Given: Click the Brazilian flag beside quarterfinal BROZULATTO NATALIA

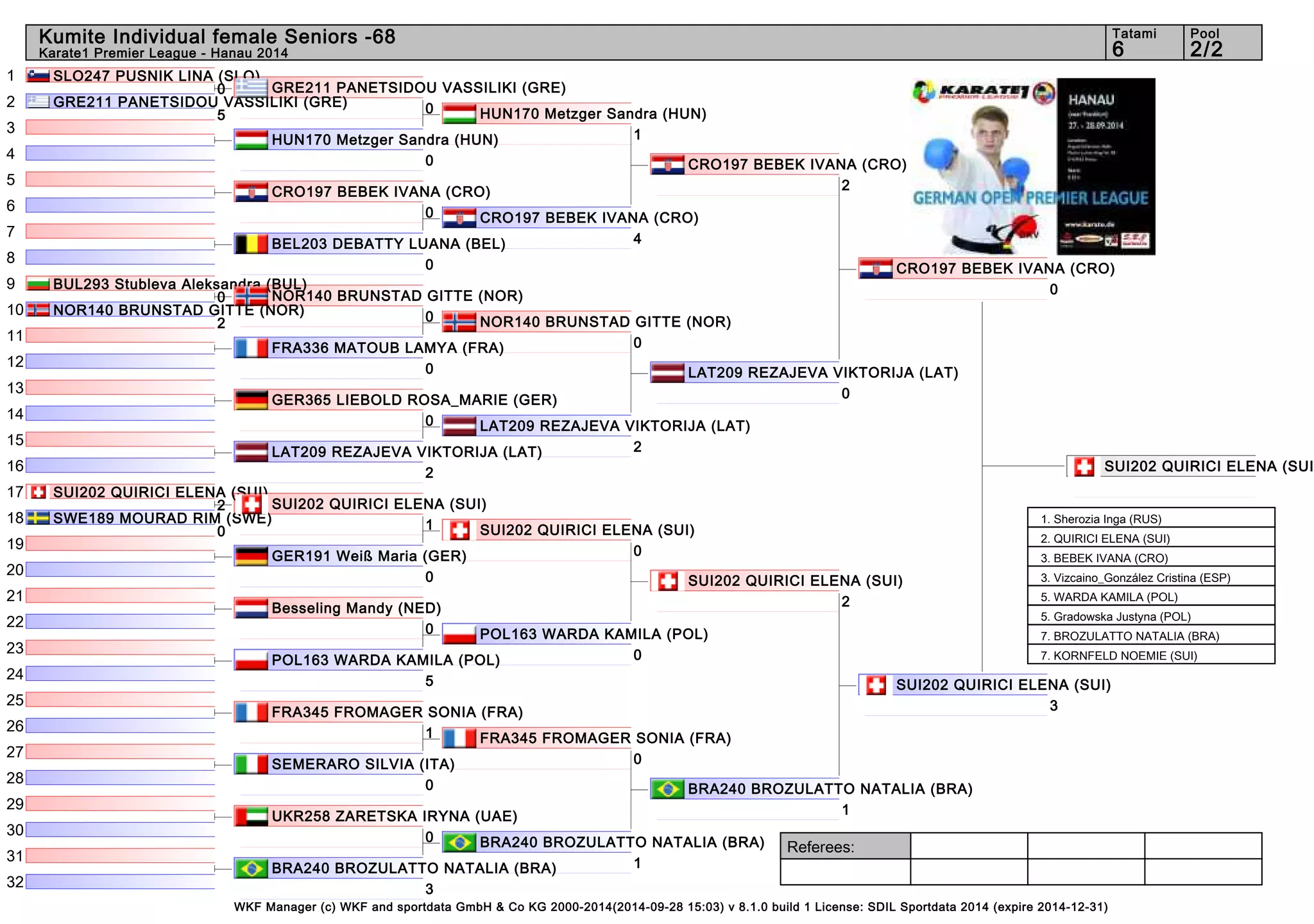Looking at the screenshot, I should (x=667, y=789).
